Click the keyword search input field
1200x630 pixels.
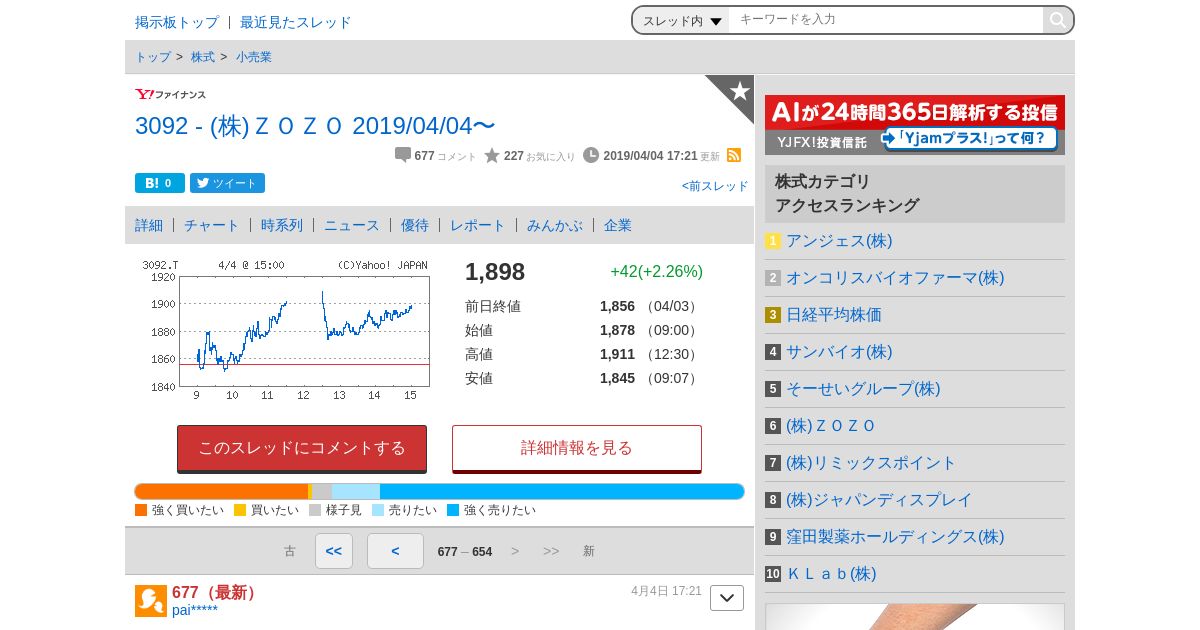coord(886,20)
